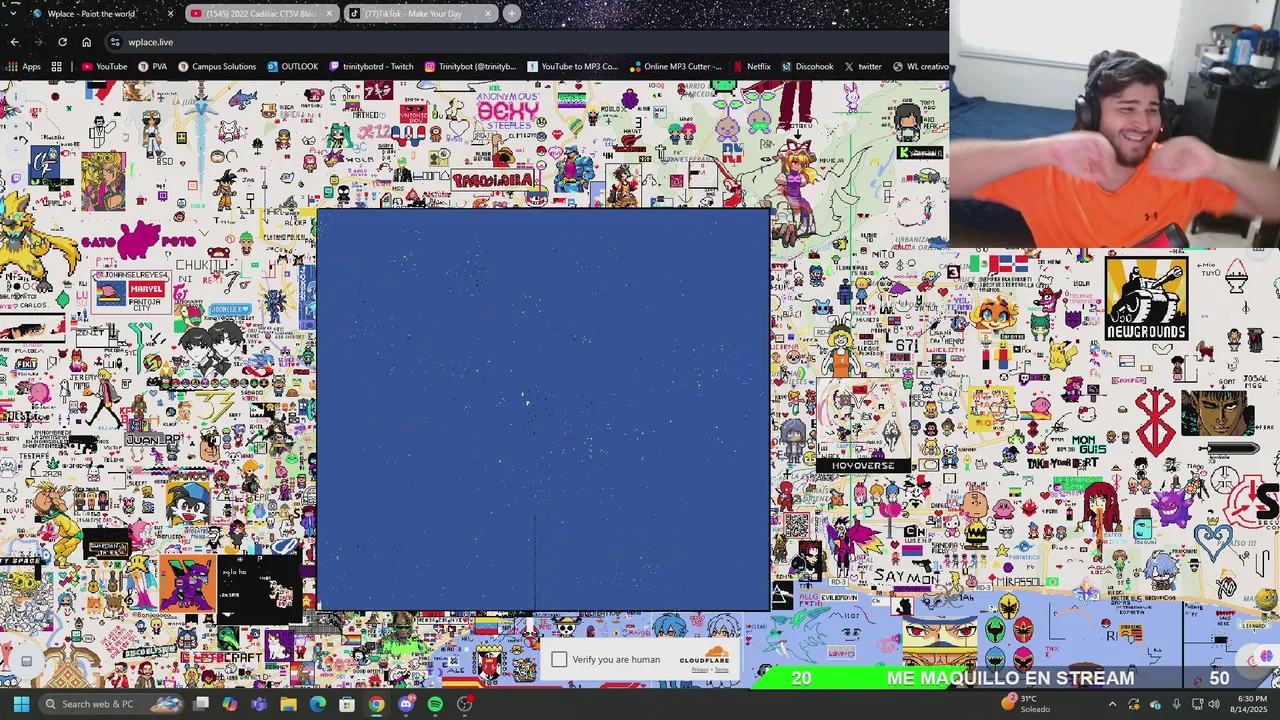Click the NEWGROUNDS tank pixel art
This screenshot has height=720, width=1280.
(x=1146, y=297)
